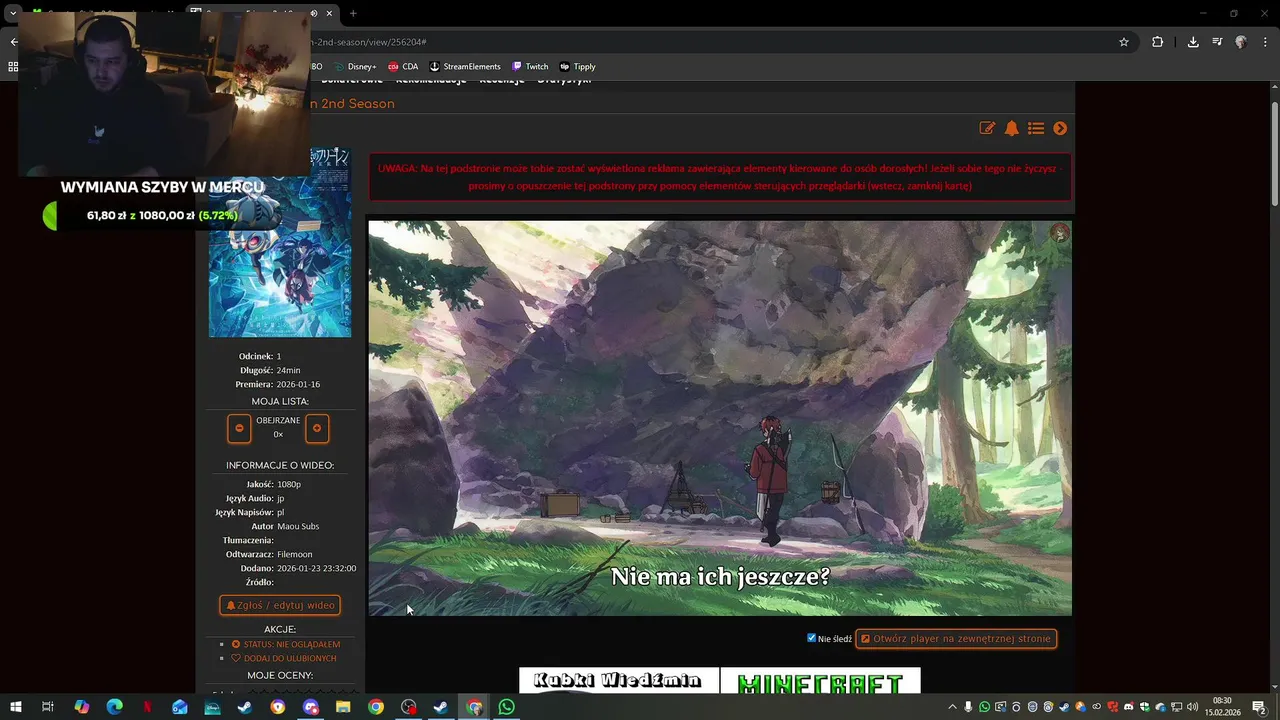Open Twitch bookmark
The width and height of the screenshot is (1280, 720).
point(530,67)
